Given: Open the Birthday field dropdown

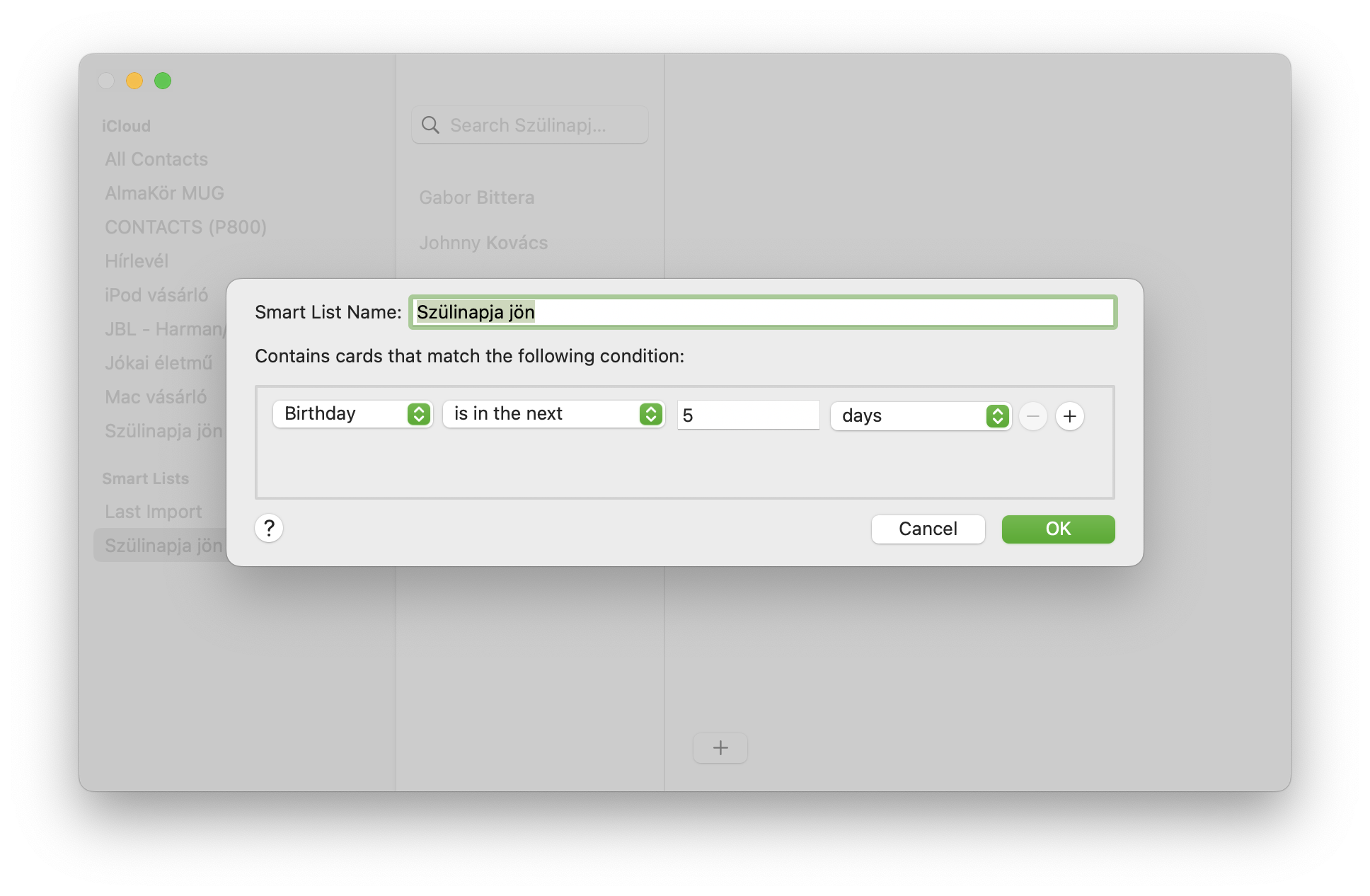Looking at the screenshot, I should (352, 414).
